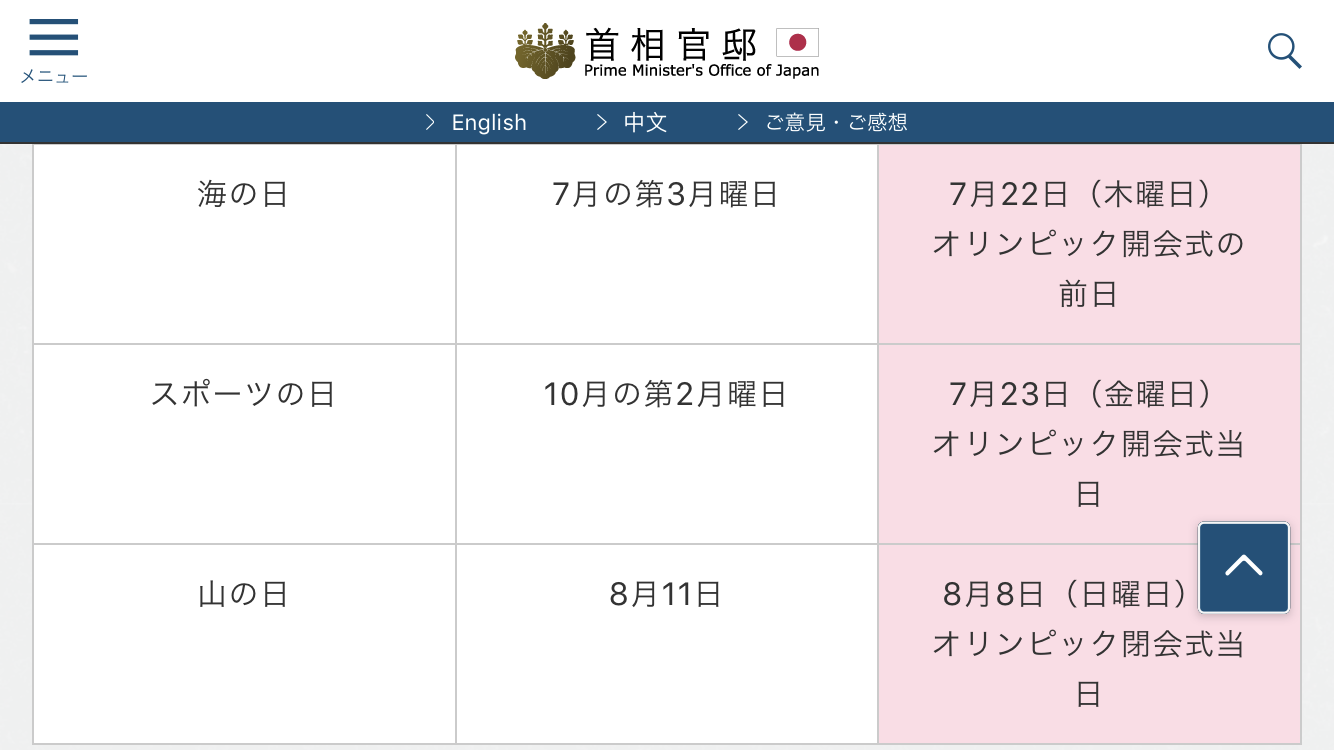Open the ご意見・ご感想 feedback link
Image resolution: width=1334 pixels, height=750 pixels.
[x=836, y=122]
